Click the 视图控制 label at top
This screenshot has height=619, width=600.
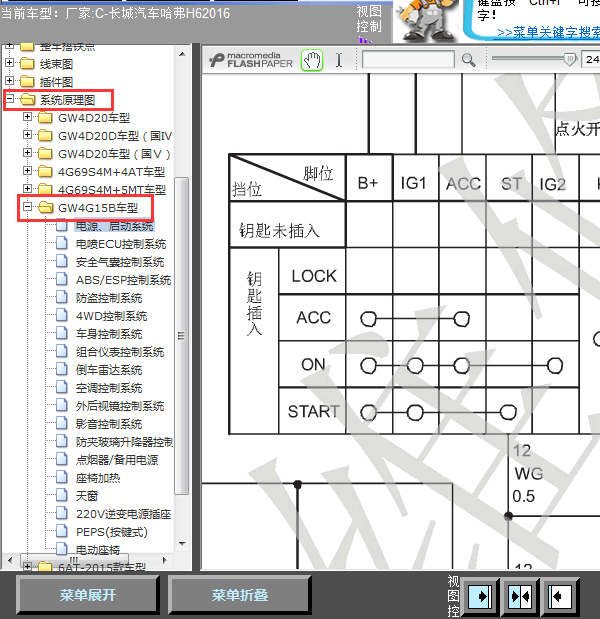coord(369,19)
